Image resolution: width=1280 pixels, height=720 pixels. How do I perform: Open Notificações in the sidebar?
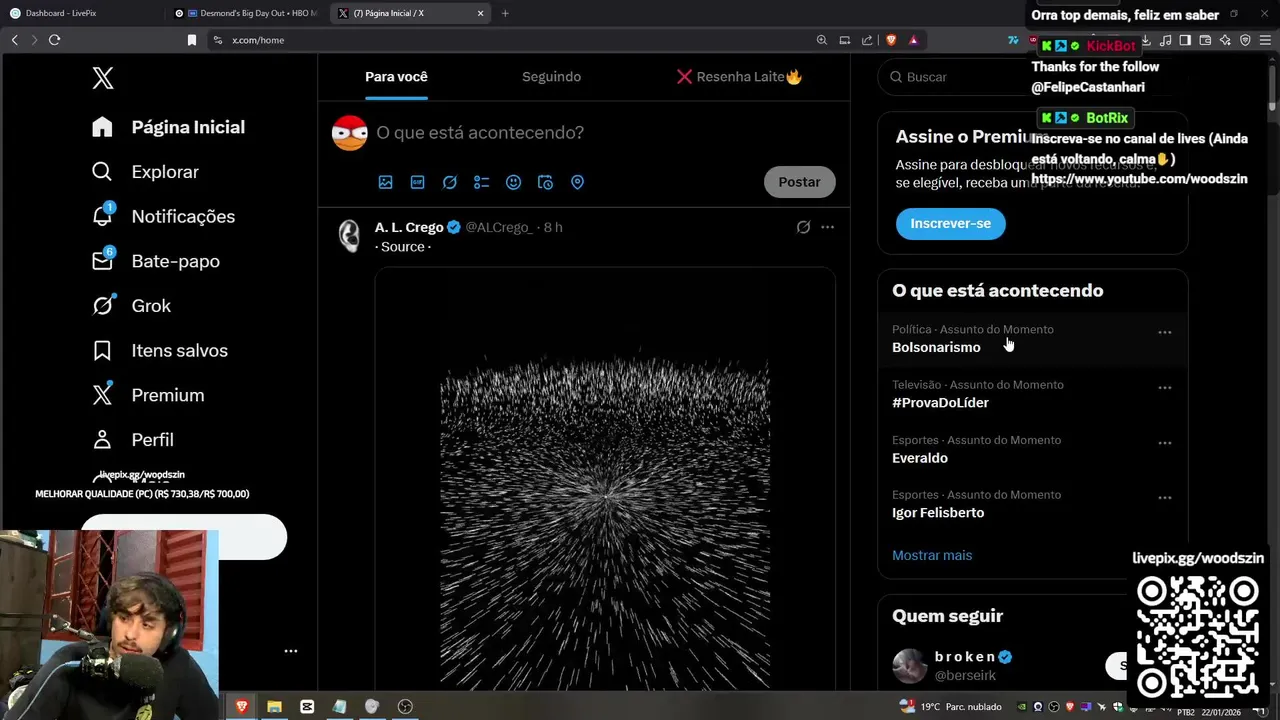[163, 216]
